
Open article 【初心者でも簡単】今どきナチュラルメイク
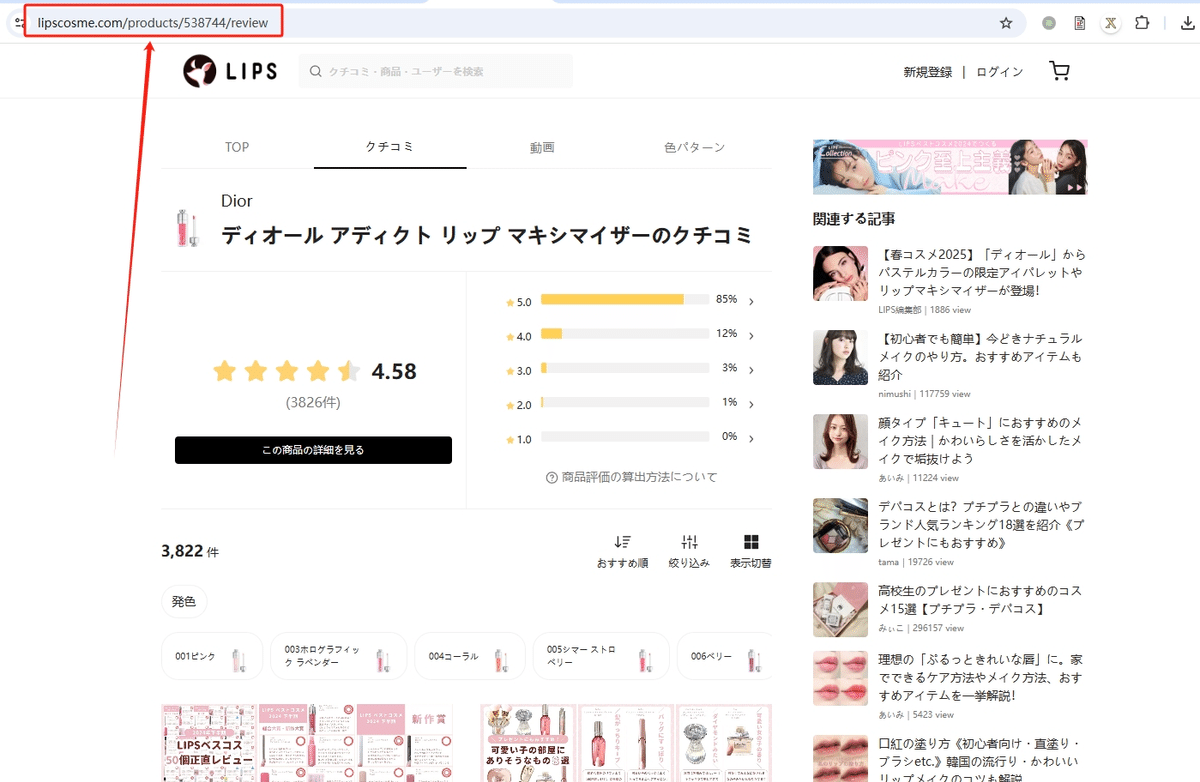coord(980,356)
